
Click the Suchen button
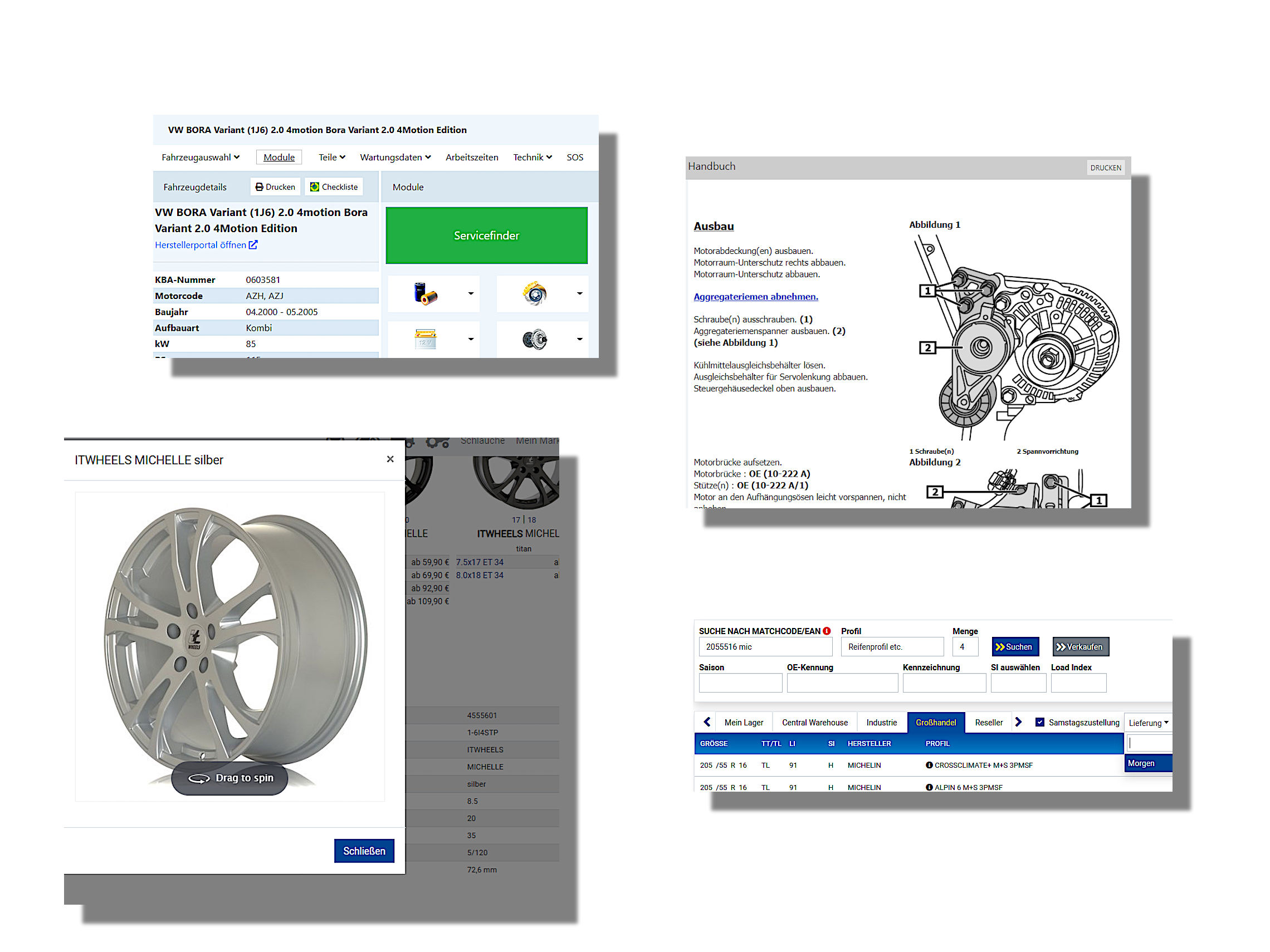1015,647
